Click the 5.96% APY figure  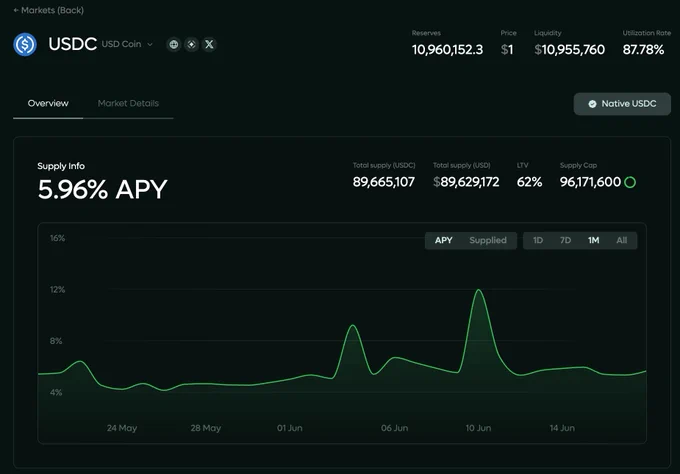(x=102, y=190)
